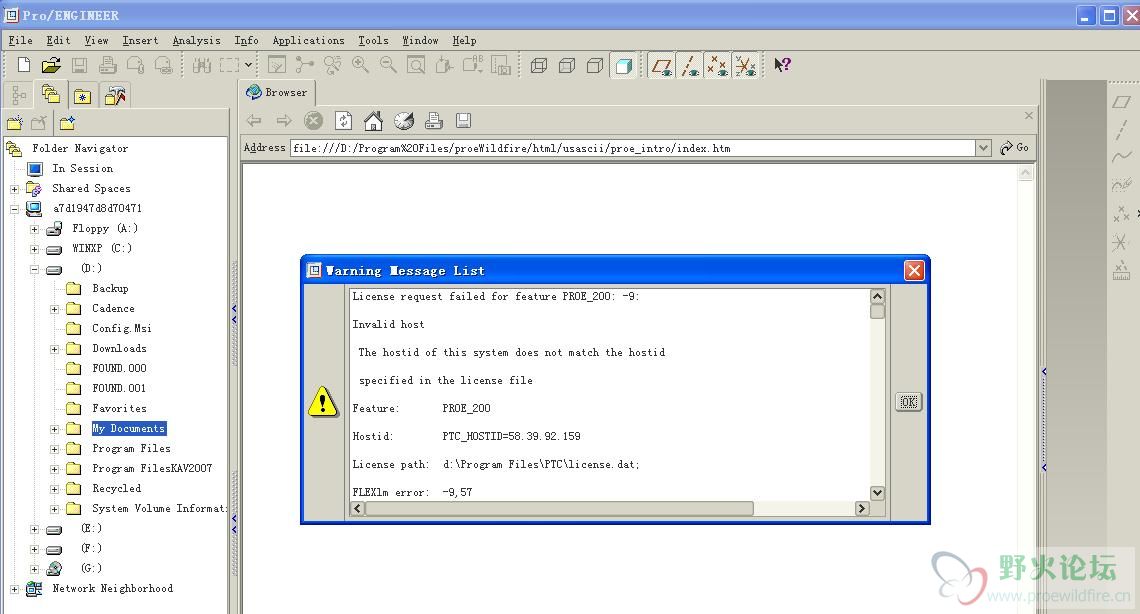This screenshot has height=614, width=1140.
Task: Click the Zoom In magnifier icon
Action: (360, 65)
